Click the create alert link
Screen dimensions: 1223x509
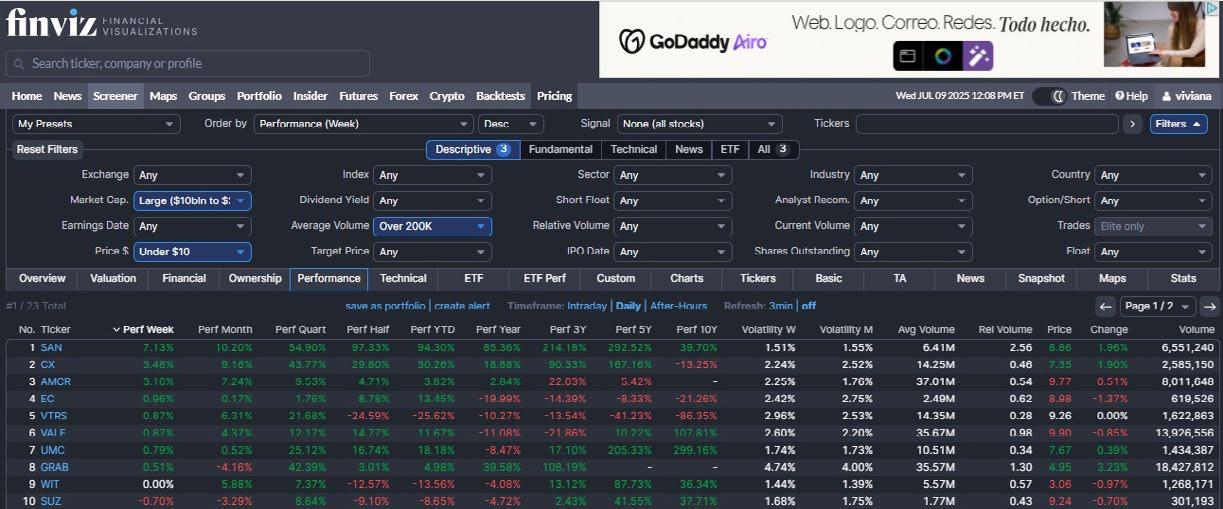point(462,306)
